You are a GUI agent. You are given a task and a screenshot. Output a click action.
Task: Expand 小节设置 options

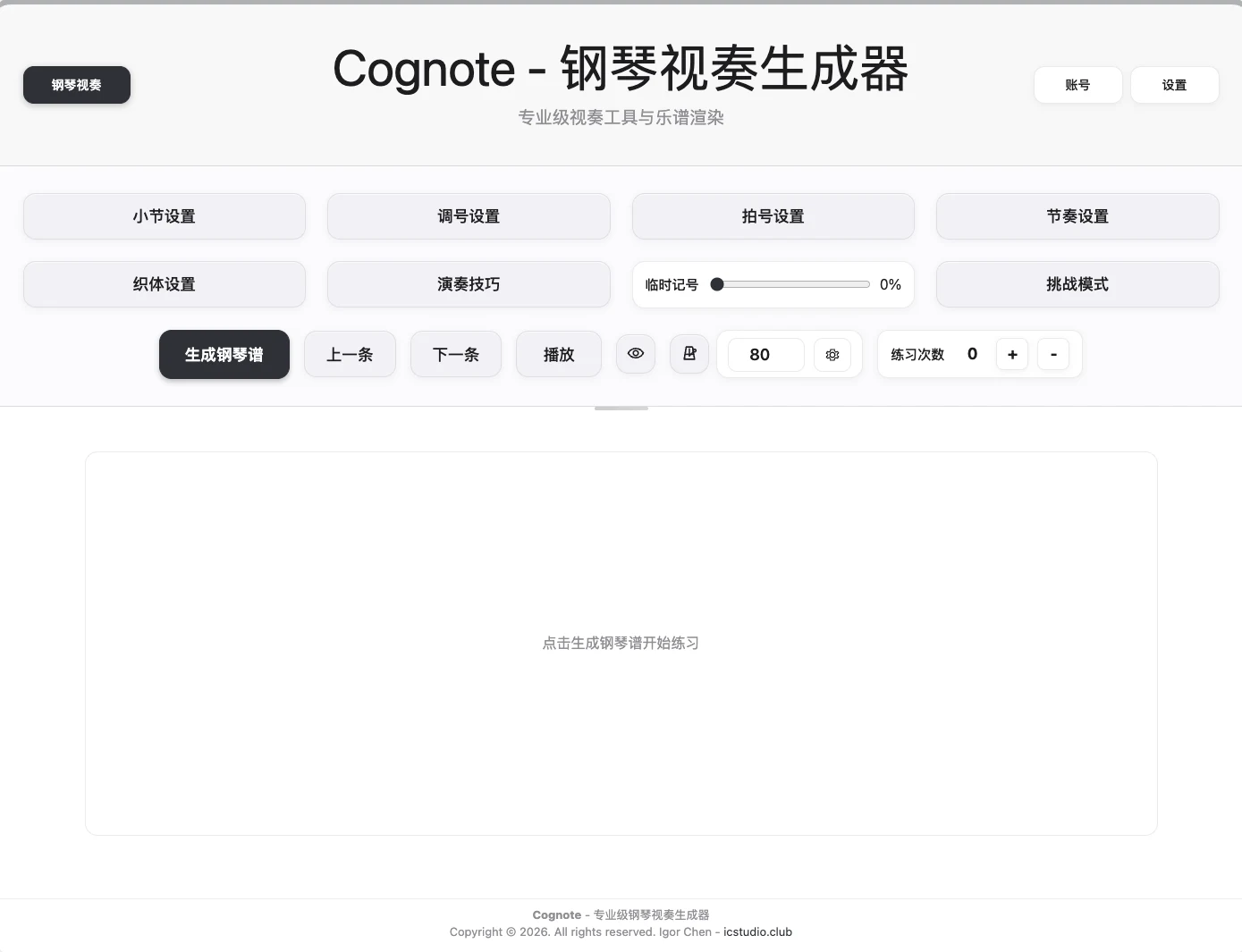click(x=165, y=216)
